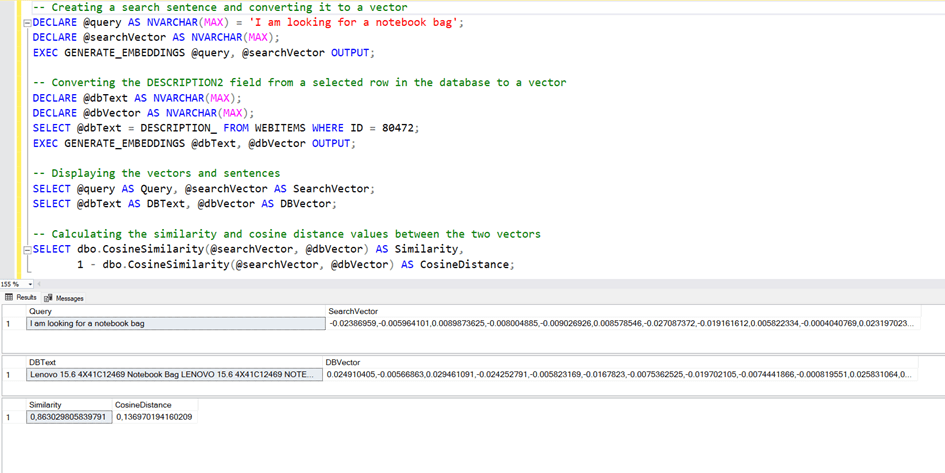Screen dimensions: 945x473
Task: Click the CosineDistance column header
Action: (x=144, y=405)
